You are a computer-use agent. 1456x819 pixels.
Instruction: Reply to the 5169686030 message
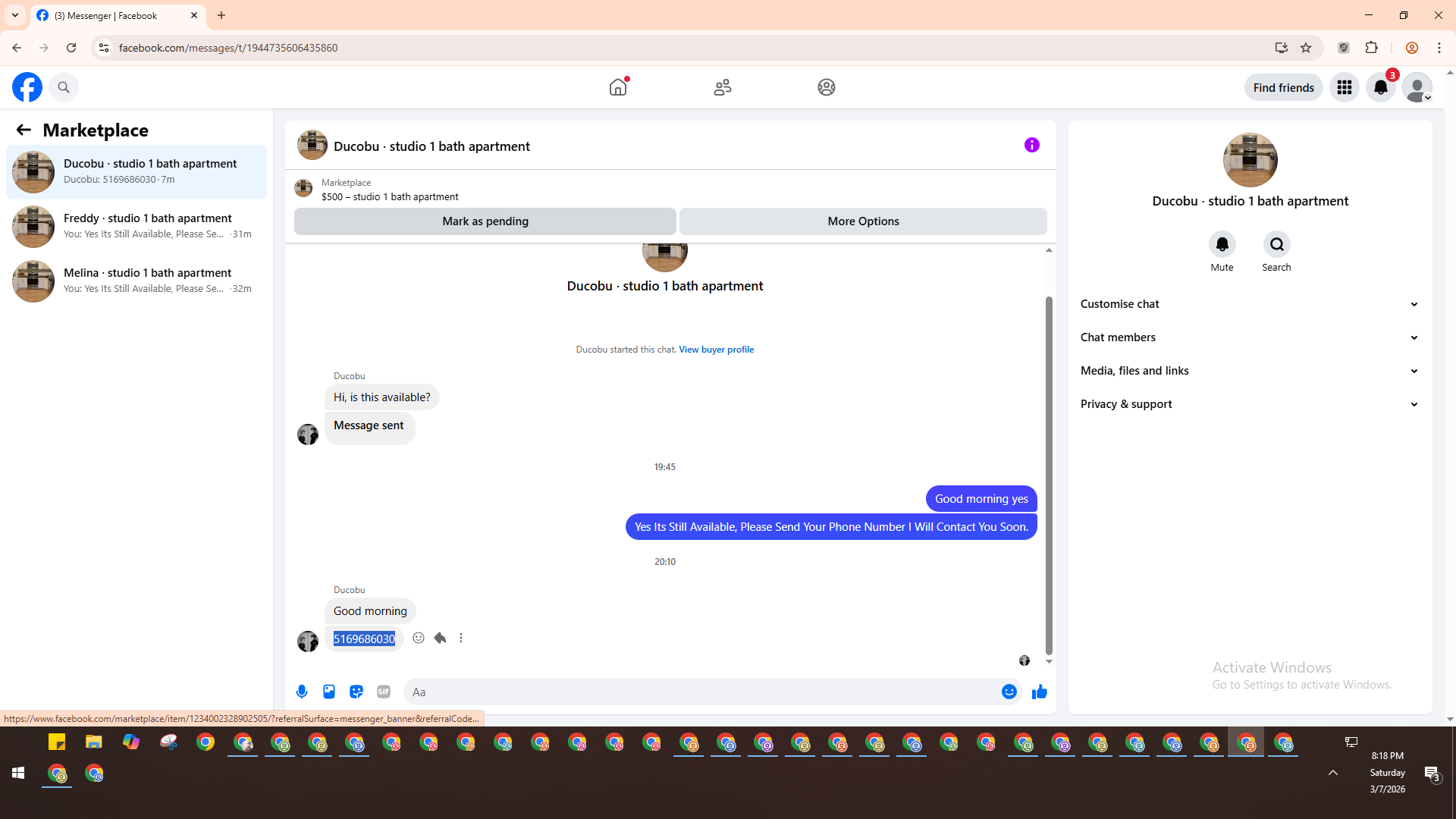(440, 638)
